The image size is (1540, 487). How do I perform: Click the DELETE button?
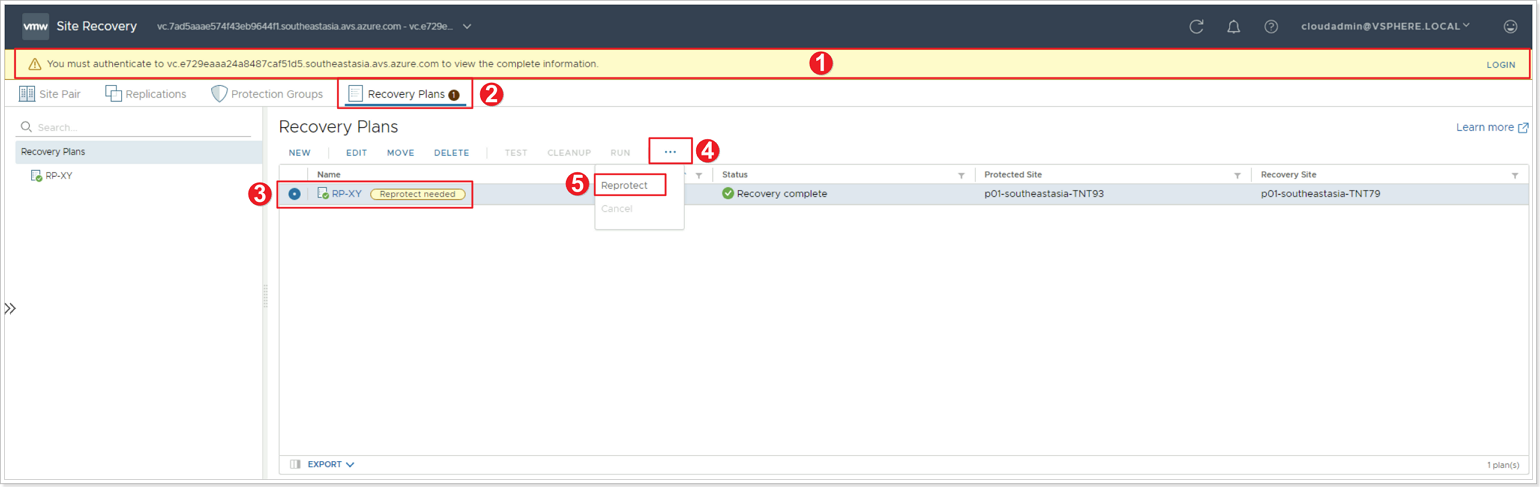tap(452, 153)
